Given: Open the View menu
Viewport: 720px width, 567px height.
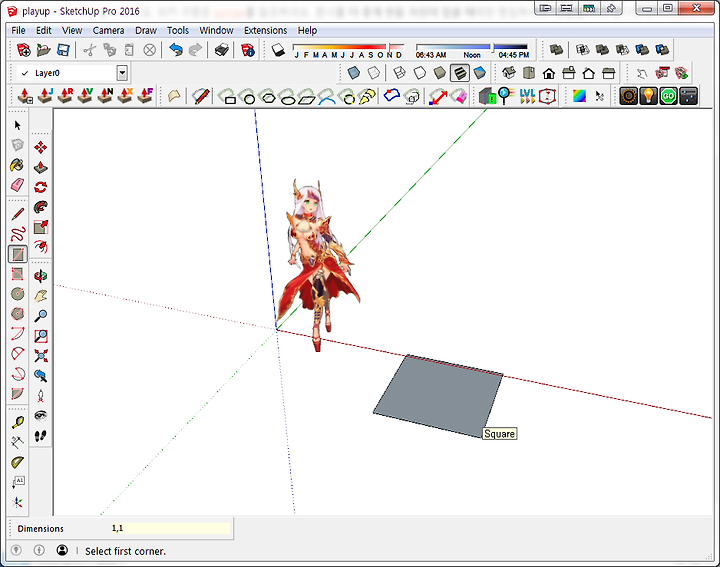Looking at the screenshot, I should (72, 30).
